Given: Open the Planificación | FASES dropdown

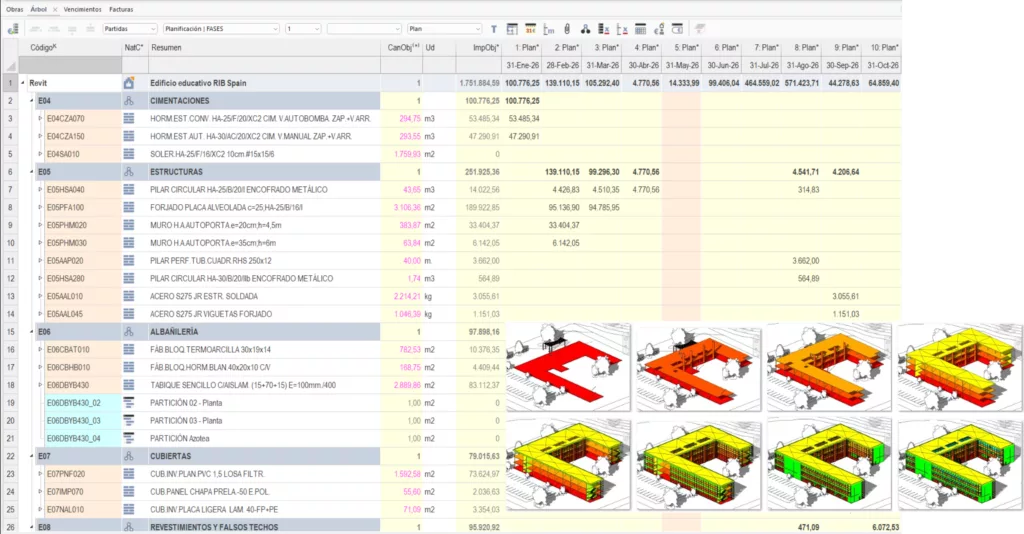Looking at the screenshot, I should pos(221,29).
